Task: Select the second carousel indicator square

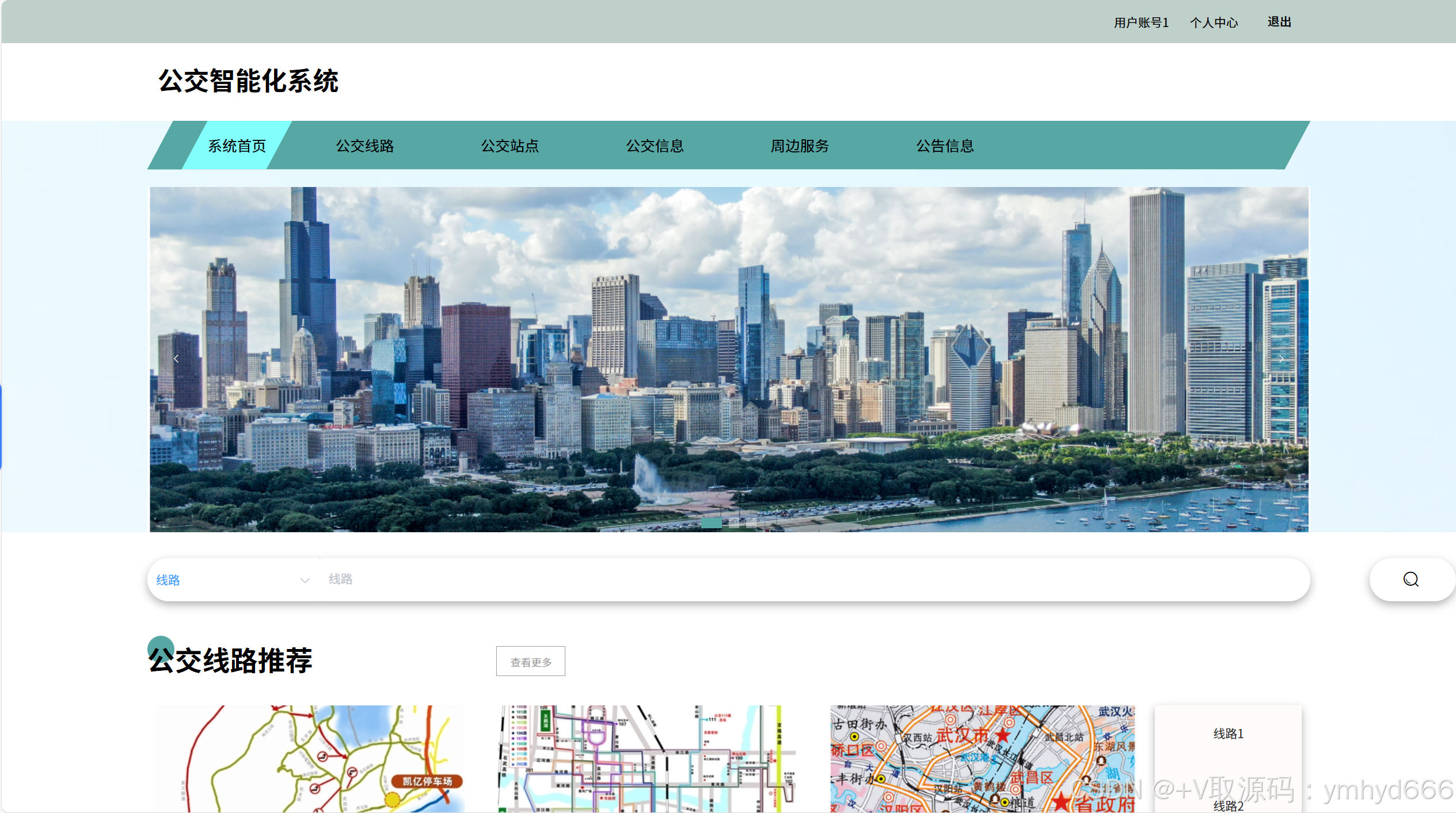Action: pos(733,522)
